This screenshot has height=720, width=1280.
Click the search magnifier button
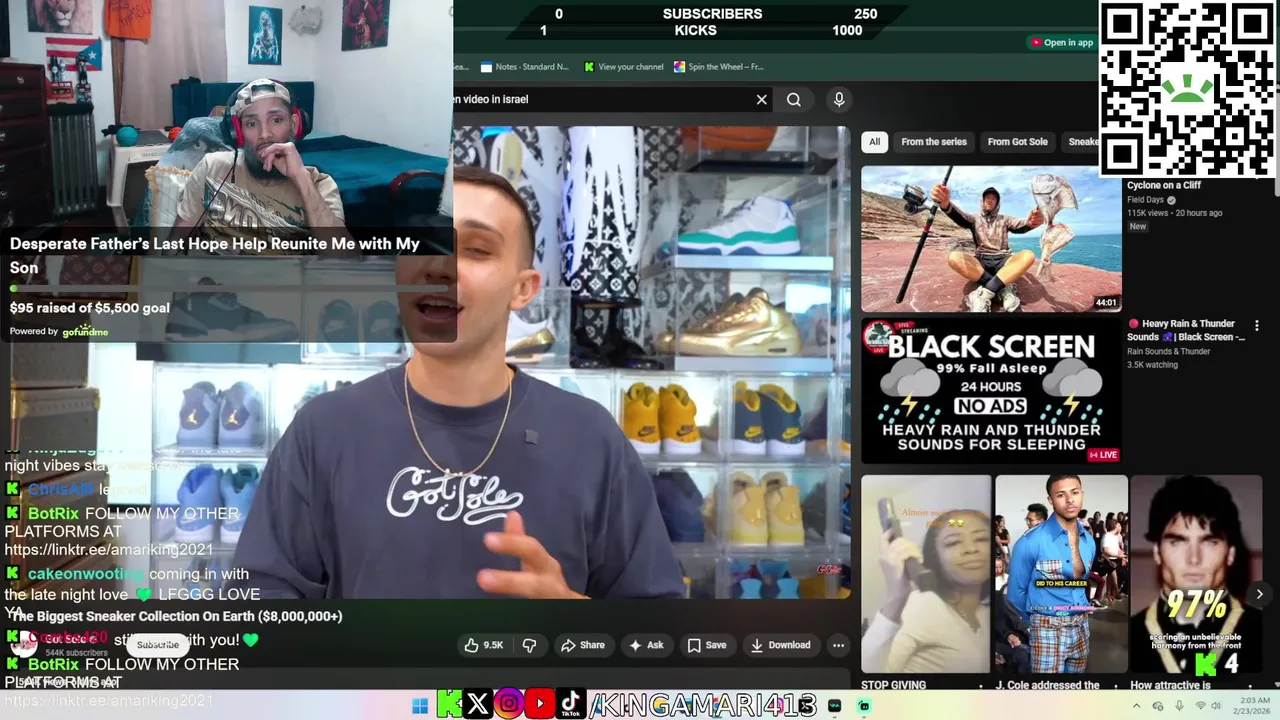coord(794,99)
